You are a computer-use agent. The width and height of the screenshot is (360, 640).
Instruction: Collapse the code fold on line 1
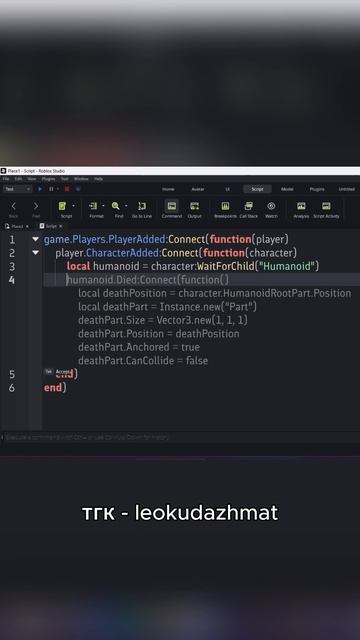(36, 239)
